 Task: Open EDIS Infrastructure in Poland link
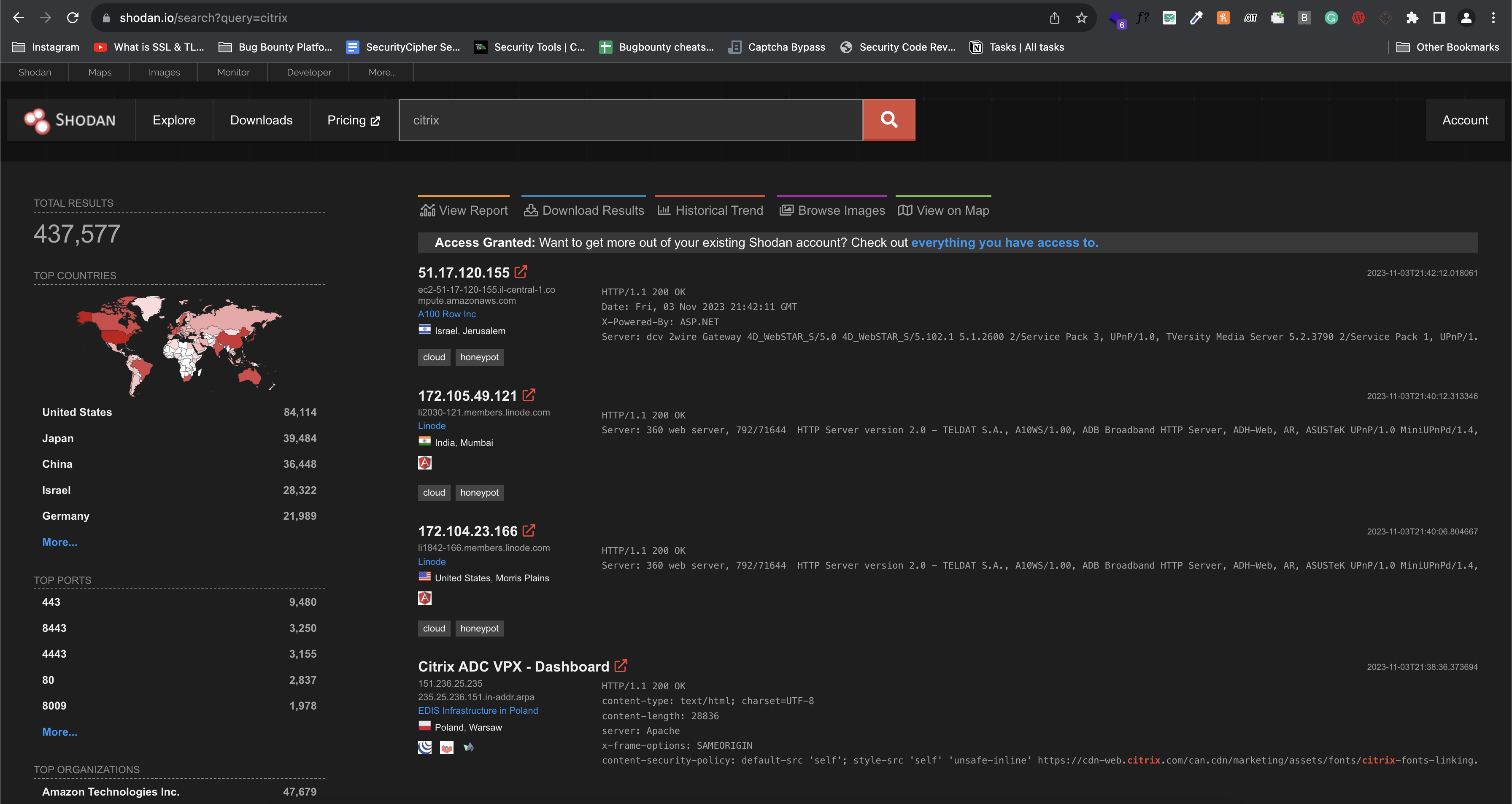478,710
